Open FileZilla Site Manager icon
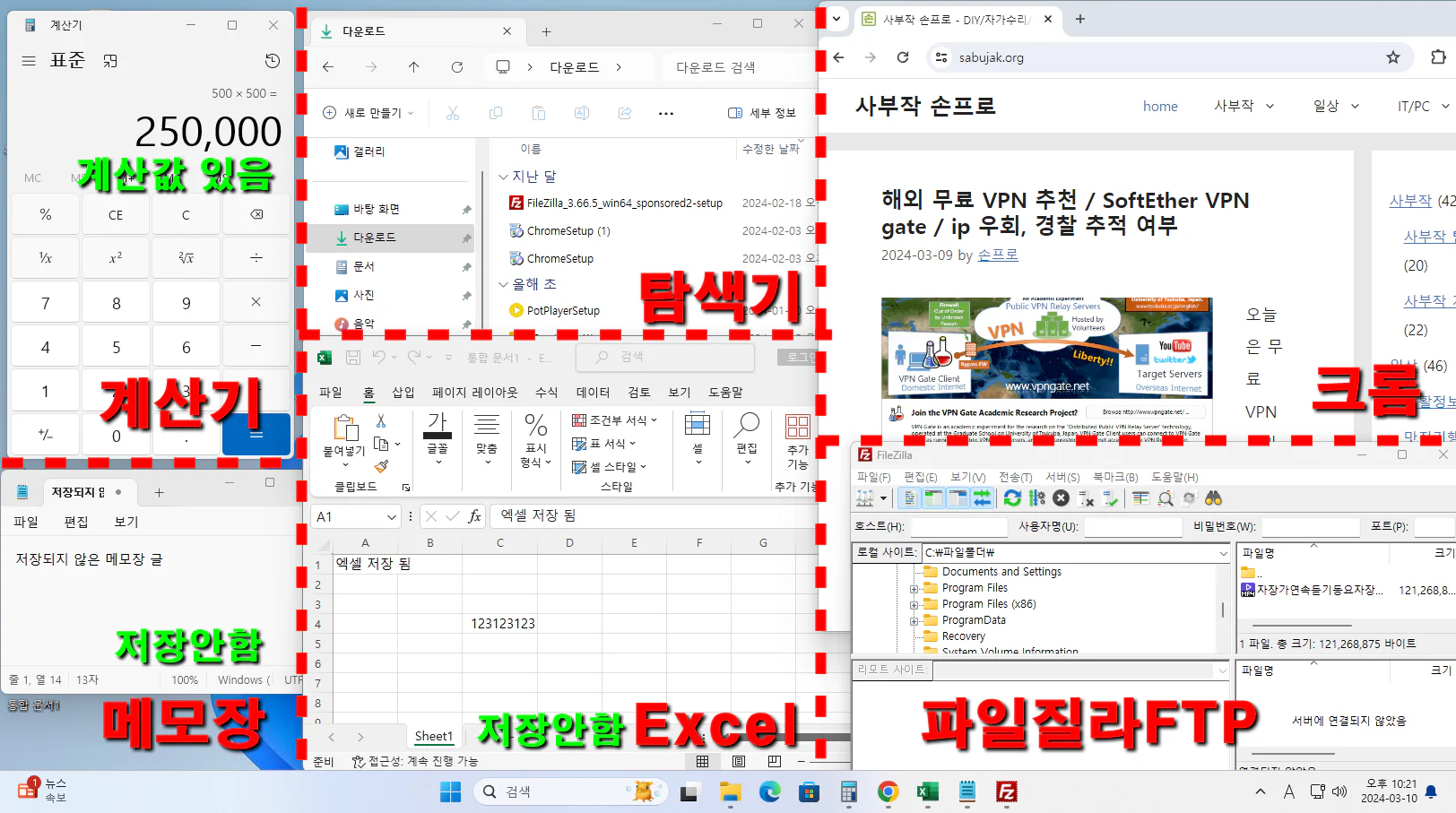 coord(865,498)
